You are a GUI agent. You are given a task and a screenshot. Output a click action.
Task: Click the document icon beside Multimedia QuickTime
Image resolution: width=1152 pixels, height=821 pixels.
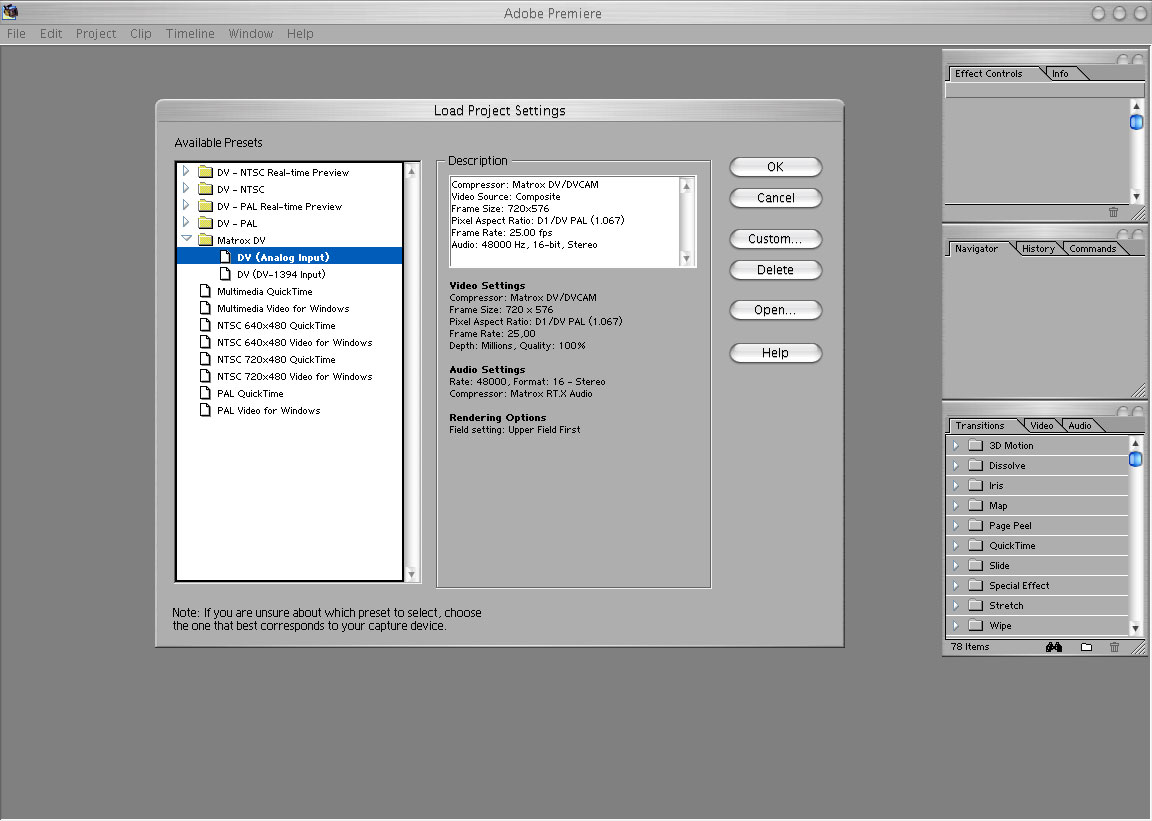point(206,291)
